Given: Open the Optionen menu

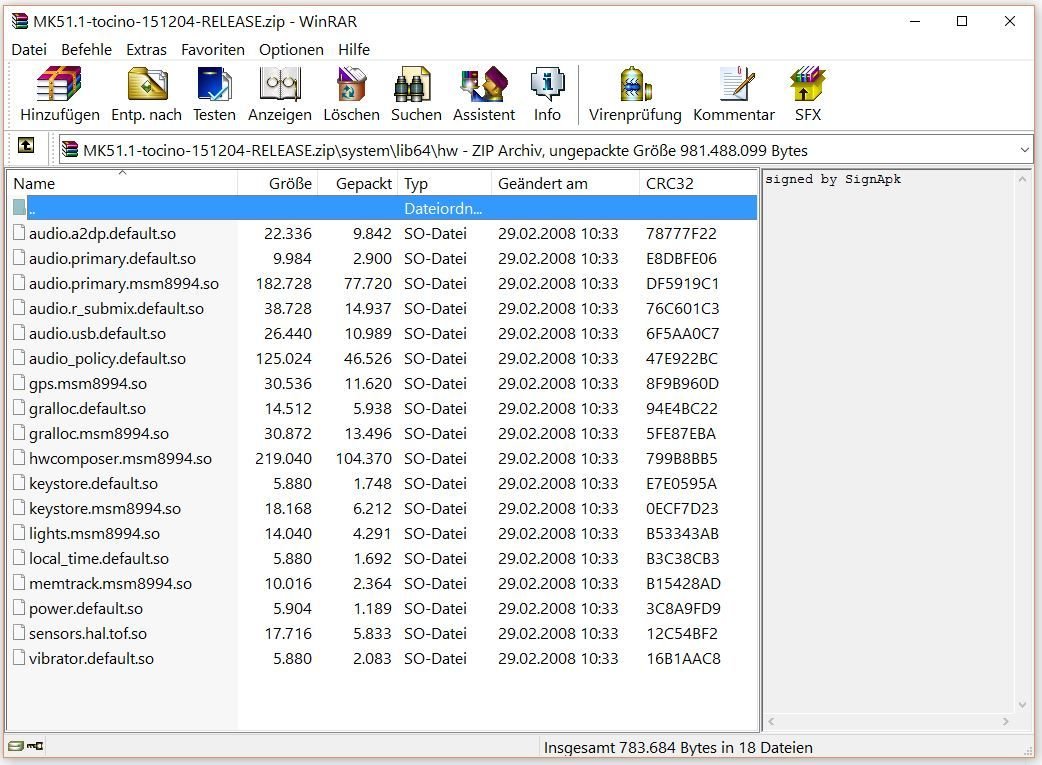Looking at the screenshot, I should point(291,50).
